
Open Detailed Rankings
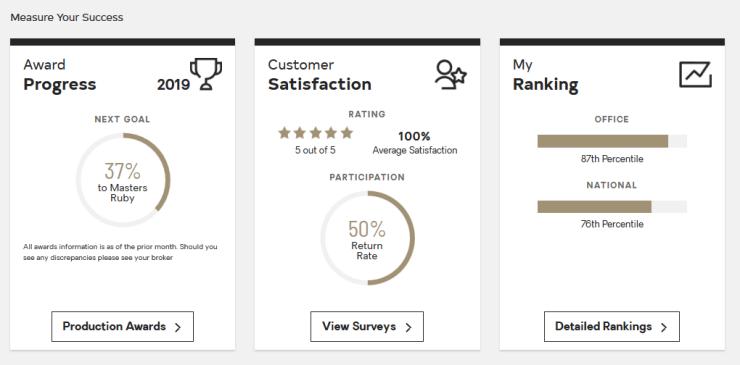click(612, 326)
